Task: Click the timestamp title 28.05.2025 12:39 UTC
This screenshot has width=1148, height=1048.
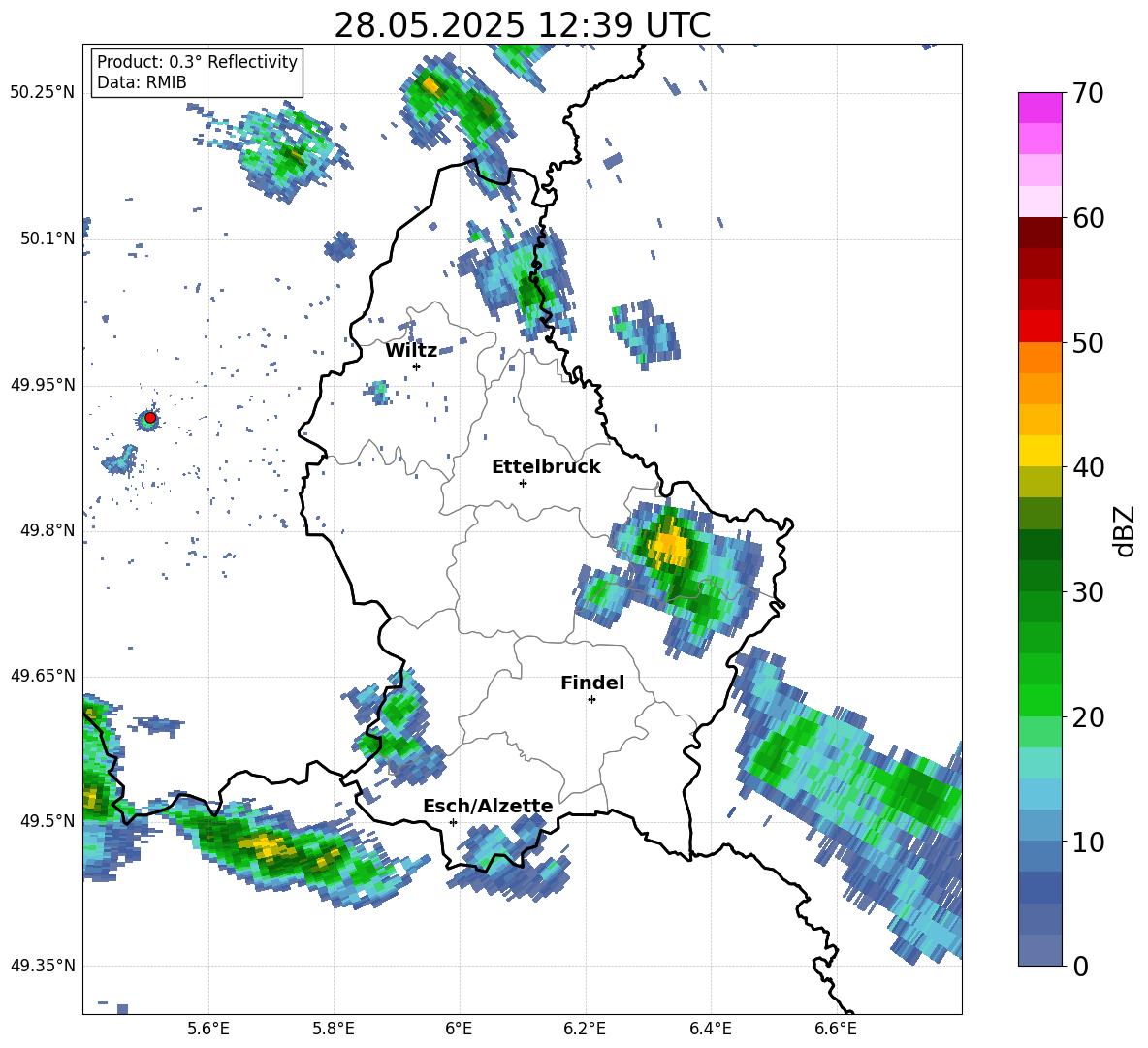Action: (522, 25)
